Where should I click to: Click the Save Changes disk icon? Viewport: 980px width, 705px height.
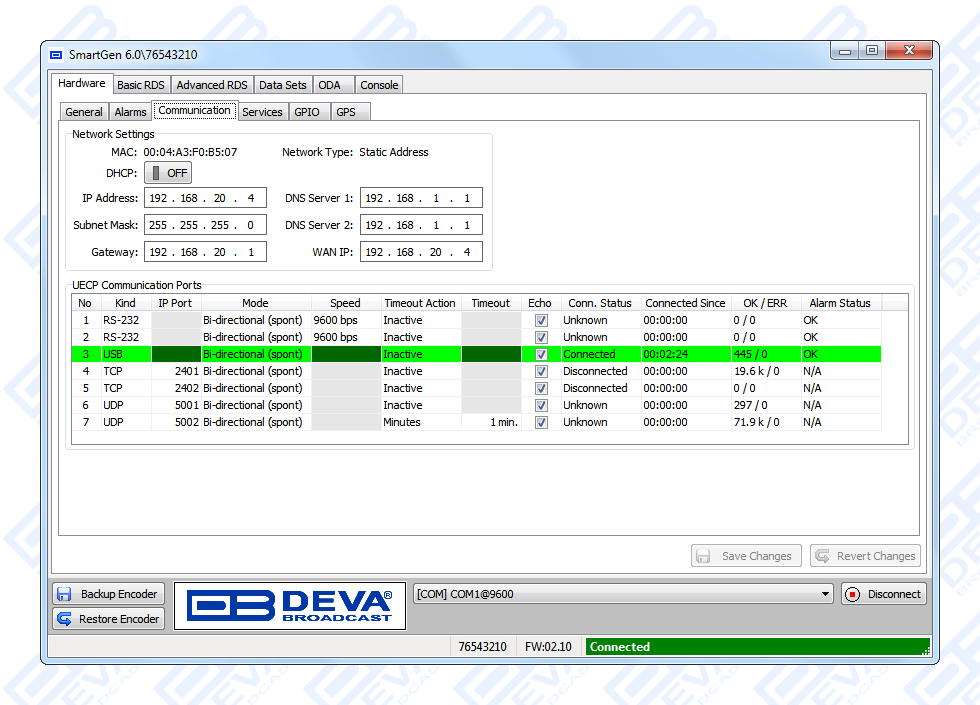pos(703,556)
